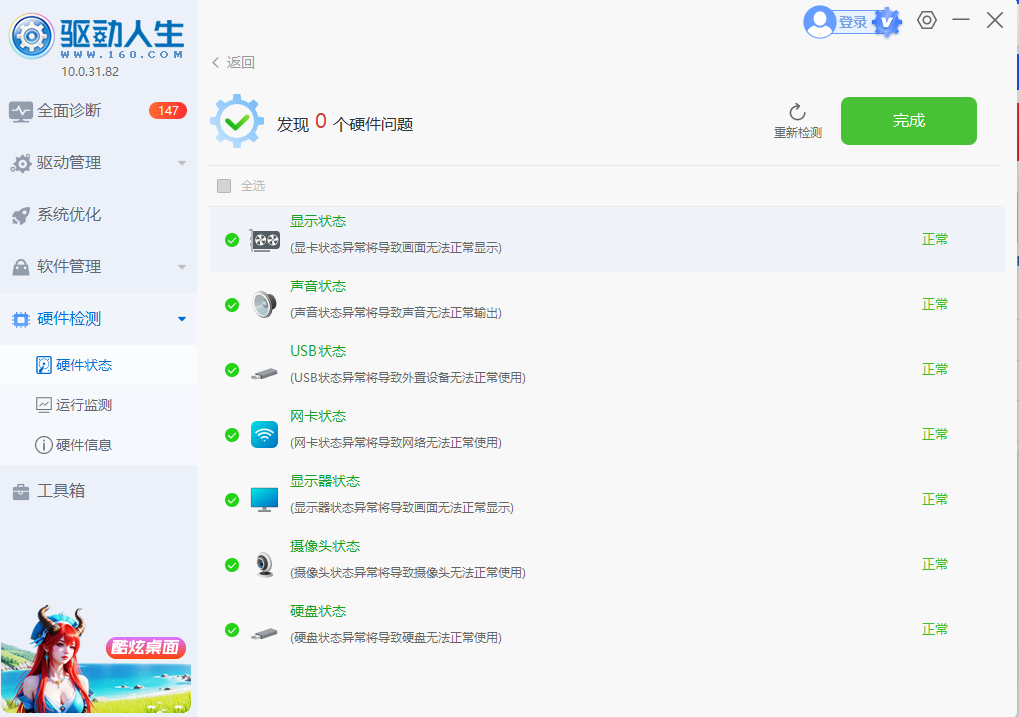1019x717 pixels.
Task: Click the green check mark beside 显示状态
Action: click(x=232, y=240)
